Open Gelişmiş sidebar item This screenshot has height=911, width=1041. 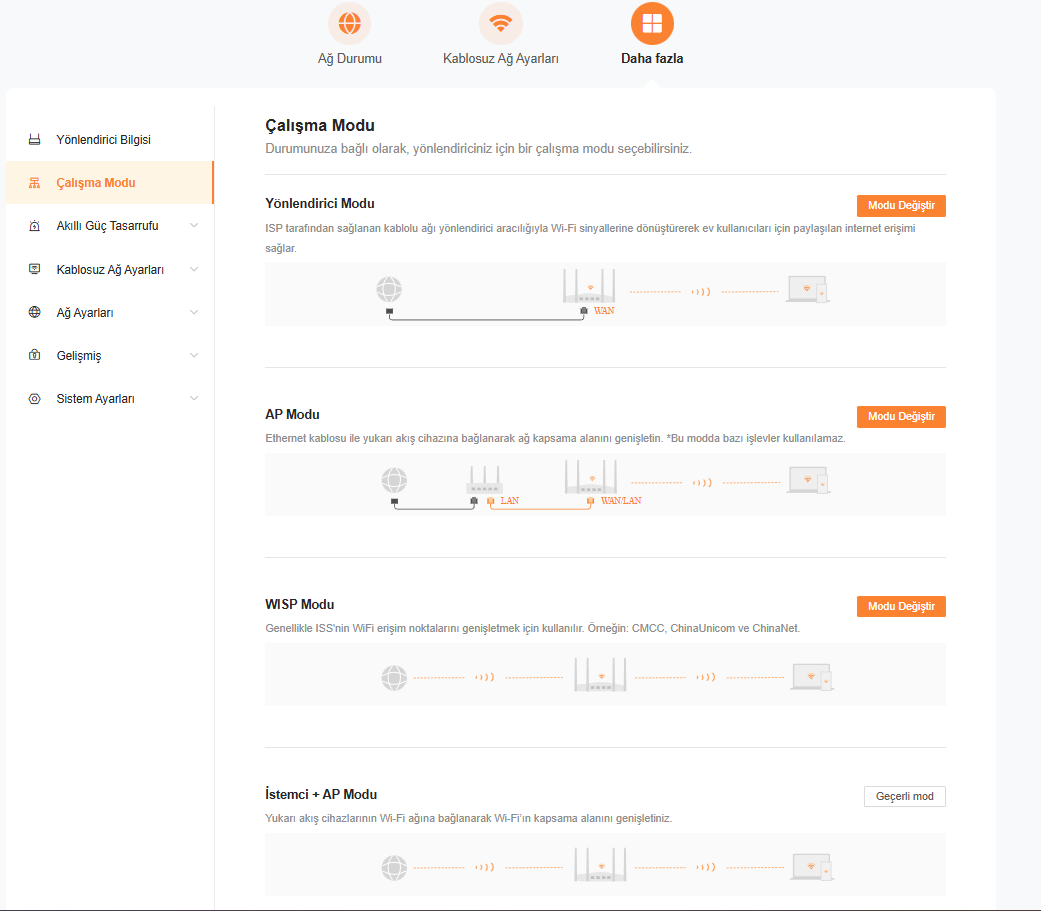110,355
